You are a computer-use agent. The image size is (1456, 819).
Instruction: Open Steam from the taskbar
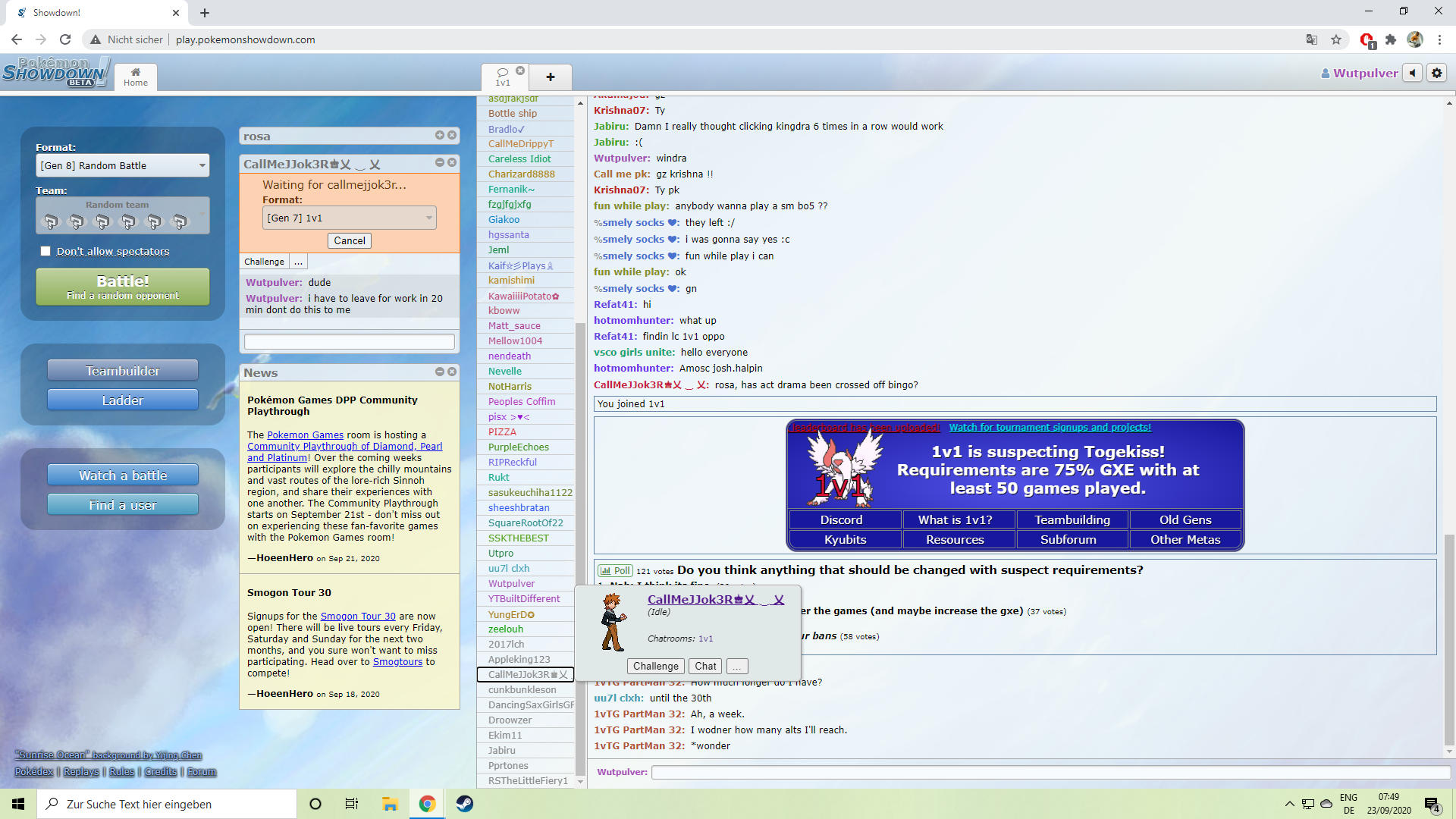pos(465,804)
